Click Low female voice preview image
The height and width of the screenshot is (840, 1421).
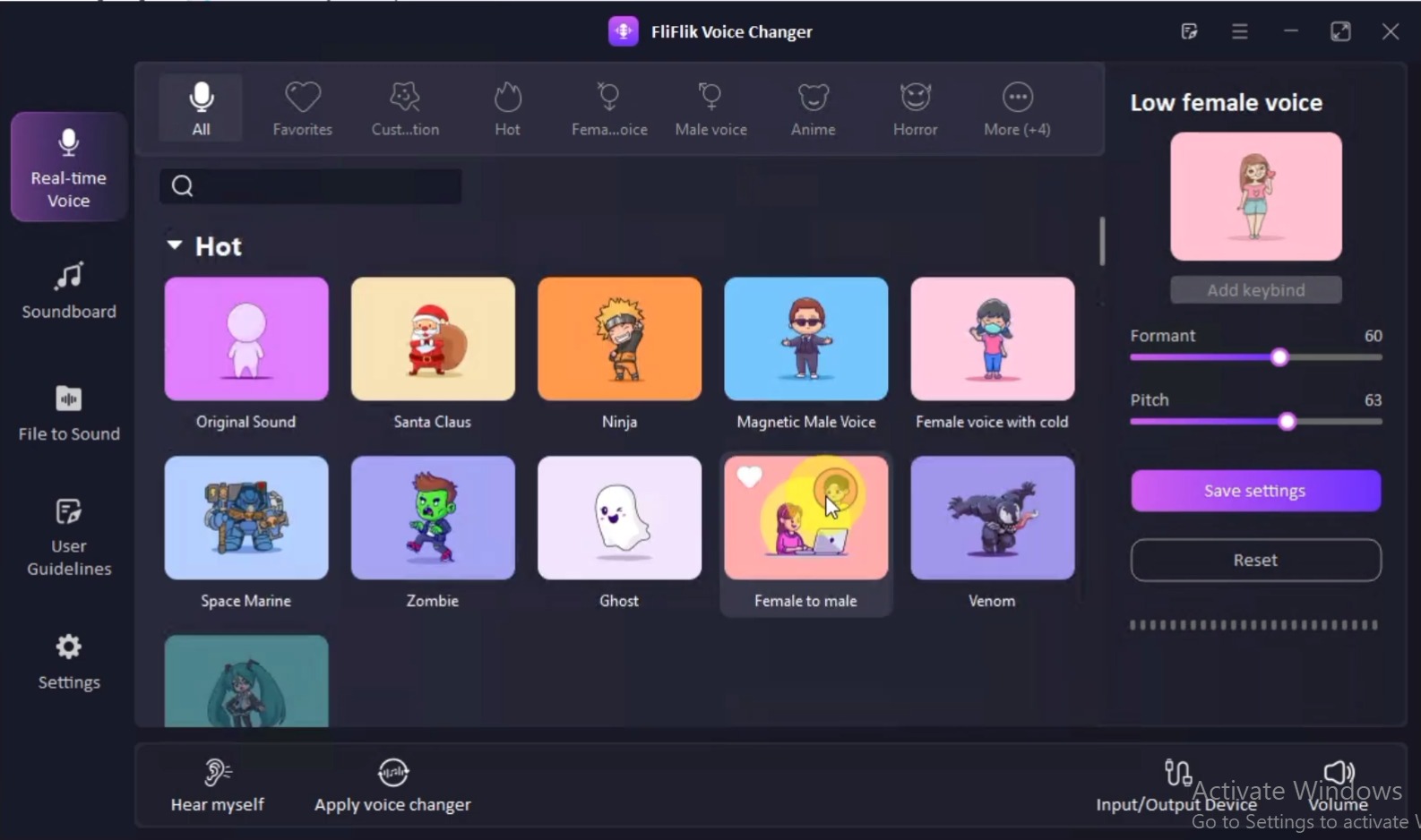1256,196
